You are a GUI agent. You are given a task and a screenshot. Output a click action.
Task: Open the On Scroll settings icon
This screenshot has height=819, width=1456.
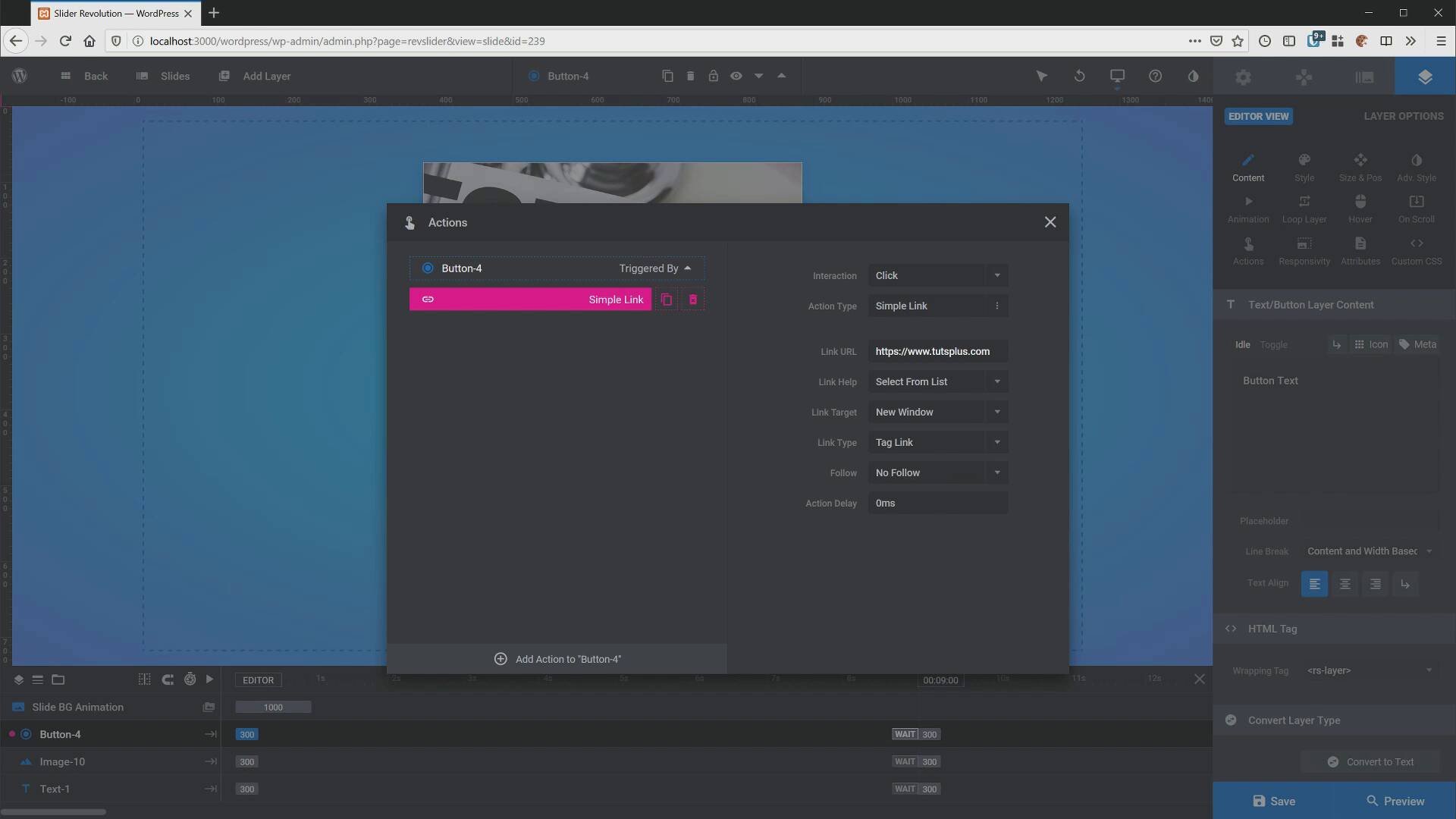(x=1416, y=207)
